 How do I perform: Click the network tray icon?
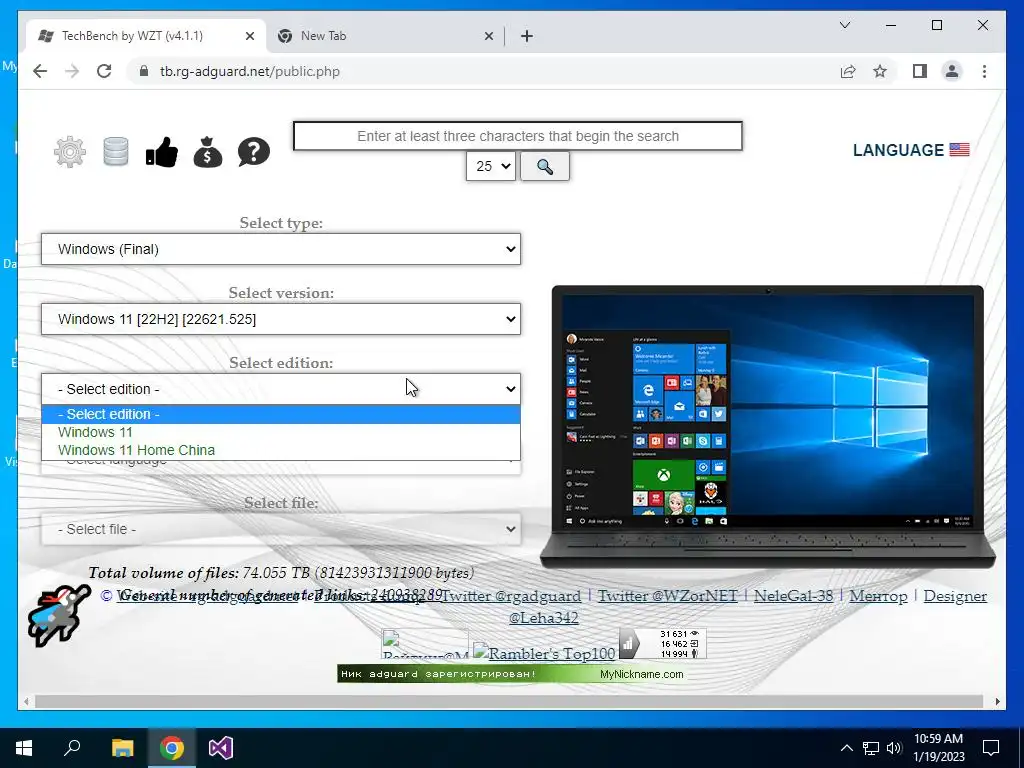(871, 748)
